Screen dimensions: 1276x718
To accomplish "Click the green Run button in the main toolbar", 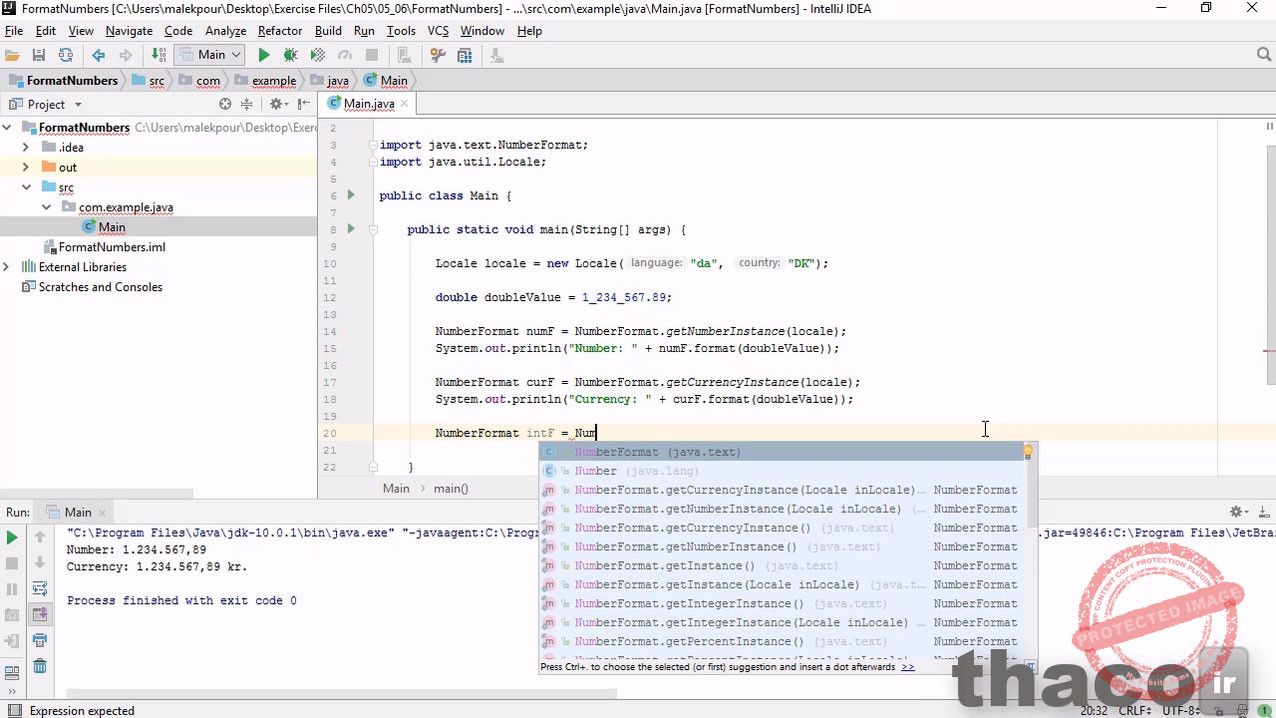I will [264, 56].
